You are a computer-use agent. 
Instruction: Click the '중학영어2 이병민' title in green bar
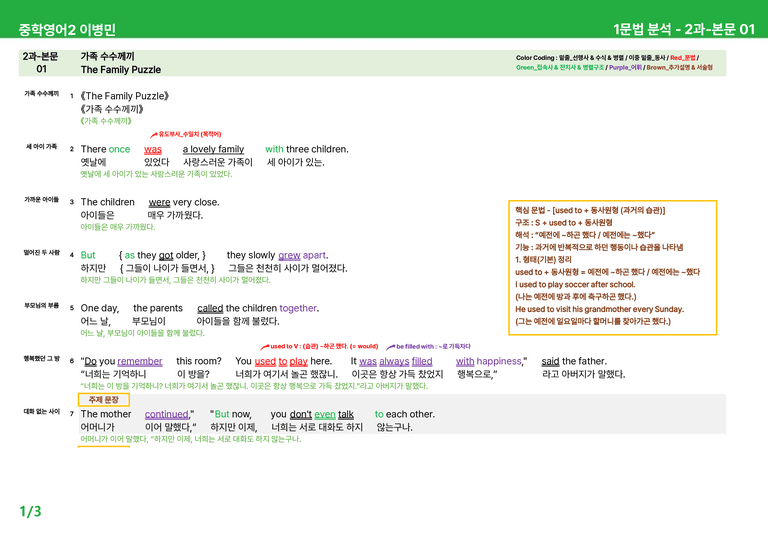67,30
